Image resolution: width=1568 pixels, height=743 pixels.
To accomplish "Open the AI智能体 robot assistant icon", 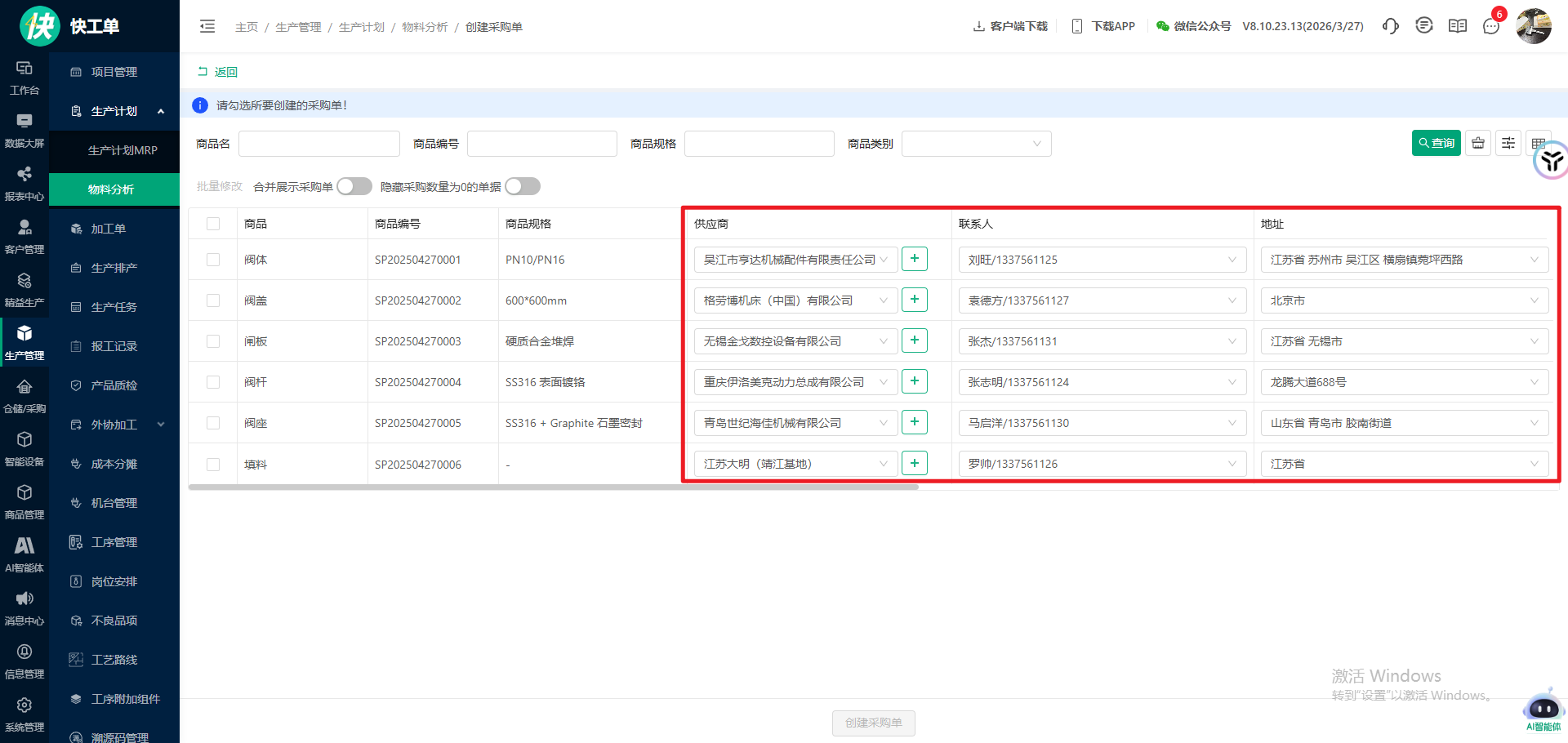I will (1543, 709).
